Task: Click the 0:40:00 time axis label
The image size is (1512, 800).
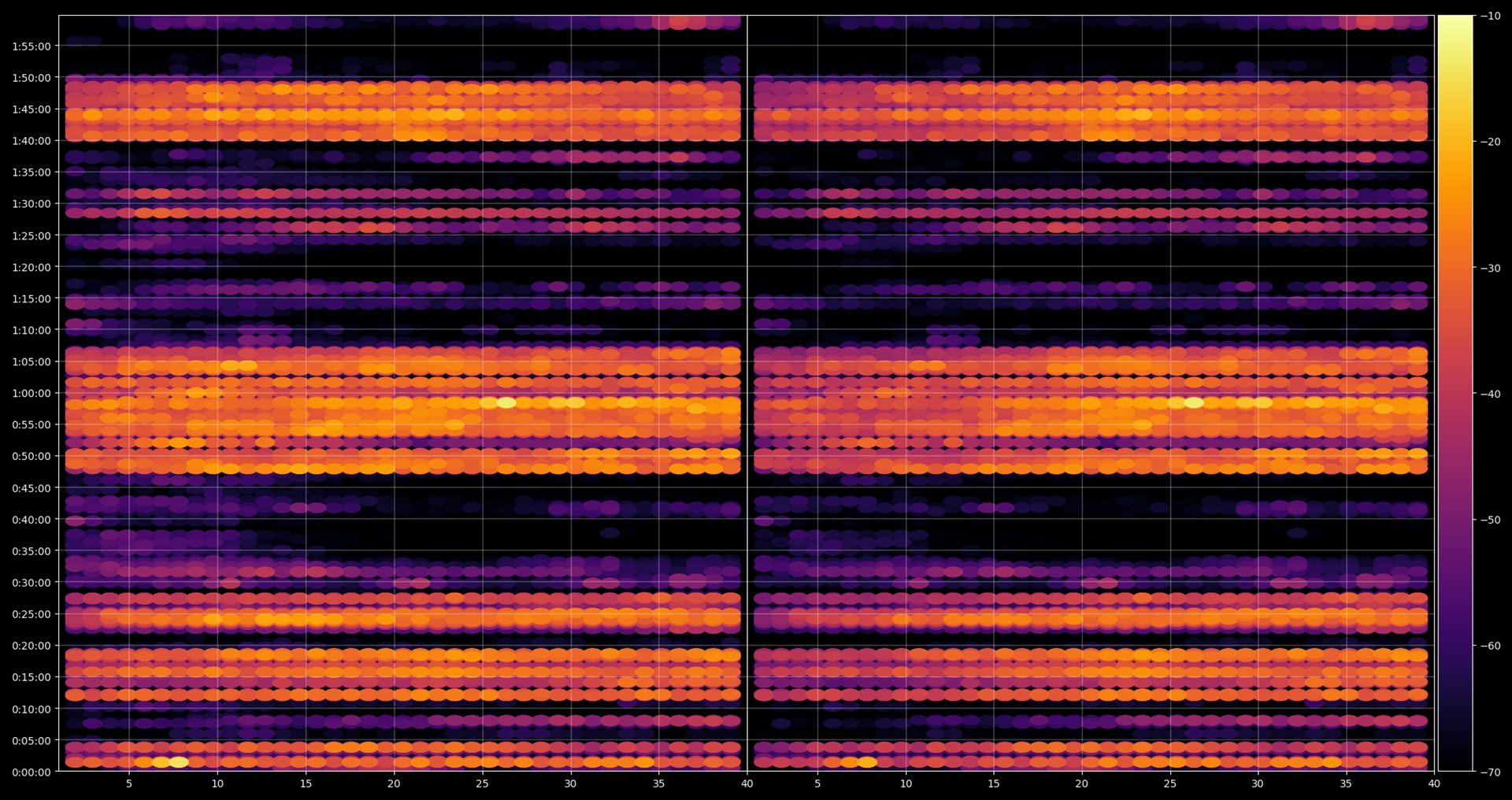Action: (31, 520)
